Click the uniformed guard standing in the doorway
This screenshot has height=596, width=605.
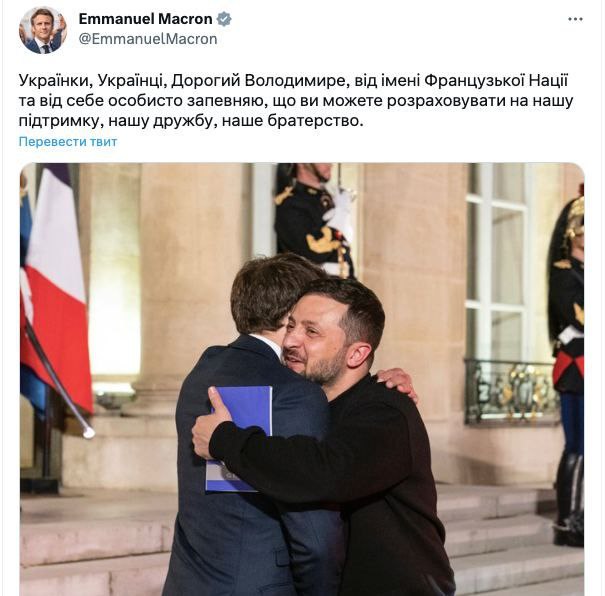coord(314,220)
